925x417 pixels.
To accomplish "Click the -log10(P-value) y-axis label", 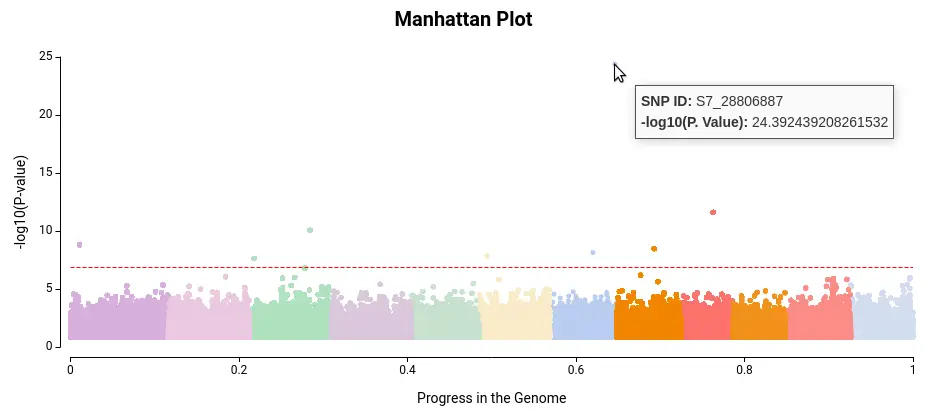I will coord(21,202).
